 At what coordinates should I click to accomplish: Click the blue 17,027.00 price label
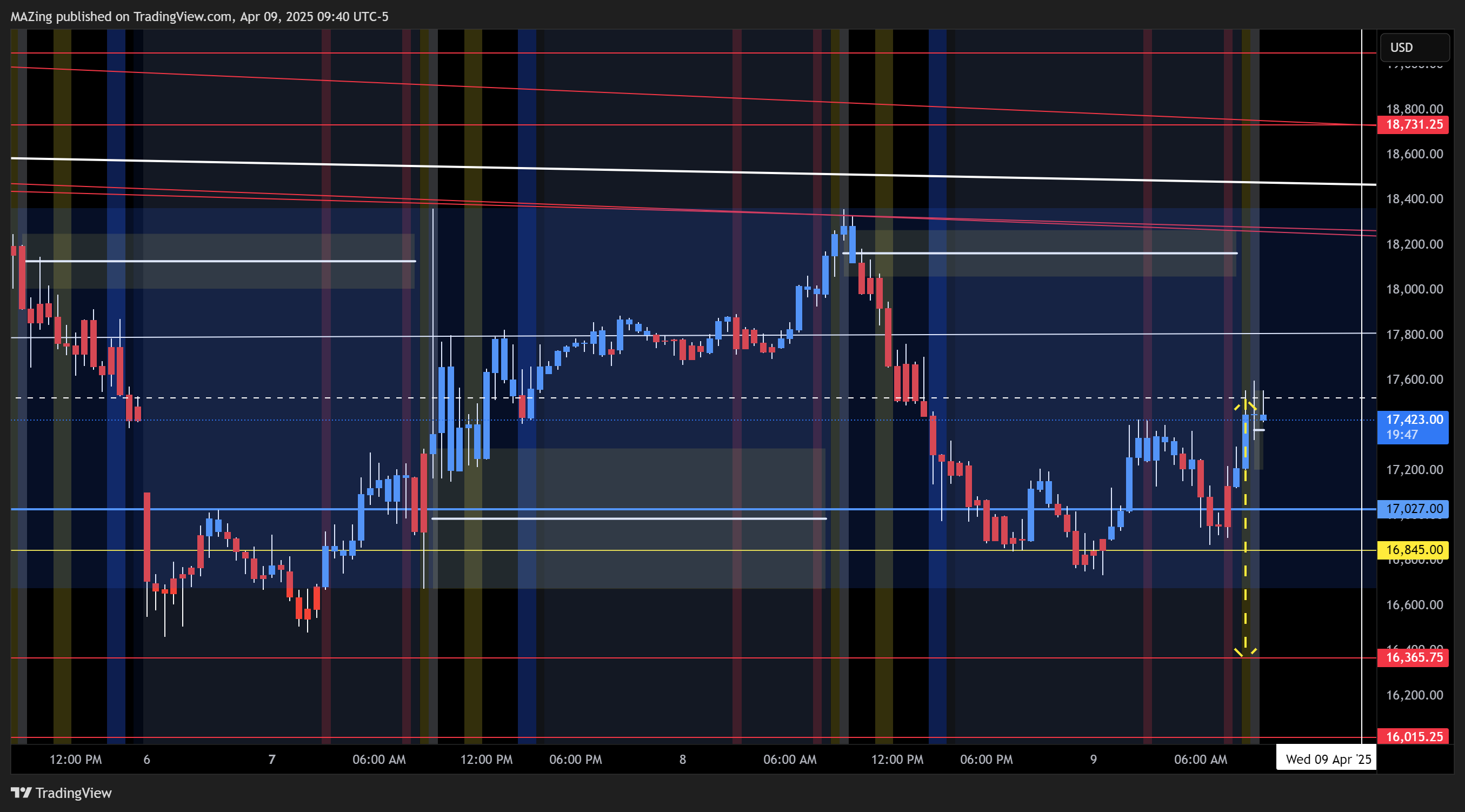1413,509
